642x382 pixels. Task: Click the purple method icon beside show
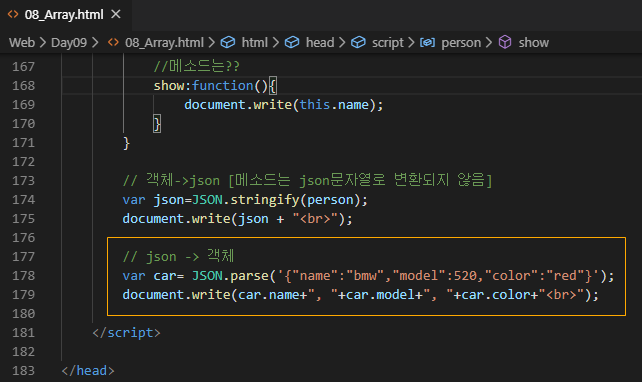coord(505,43)
